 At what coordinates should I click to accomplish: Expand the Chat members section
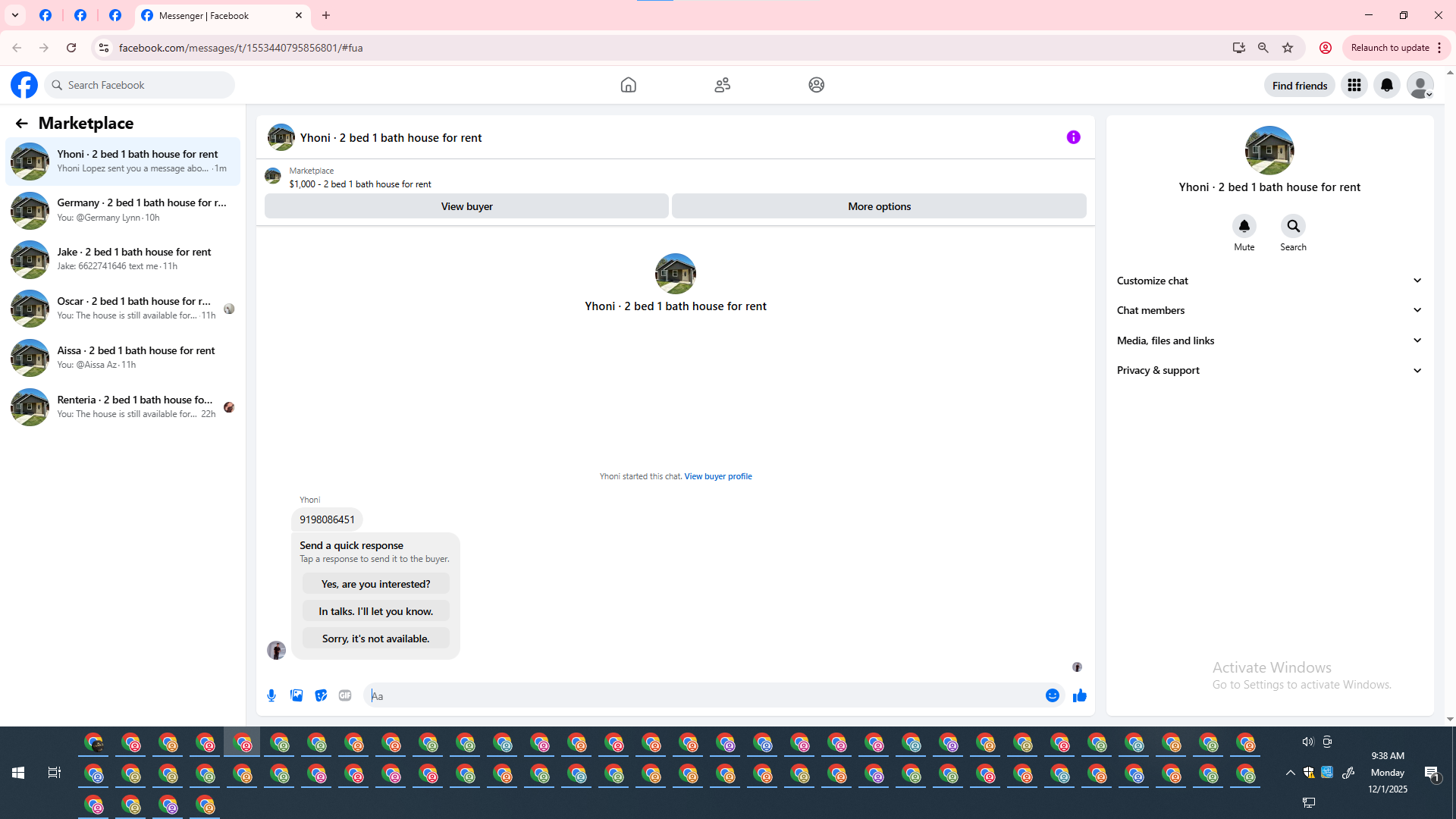1269,310
